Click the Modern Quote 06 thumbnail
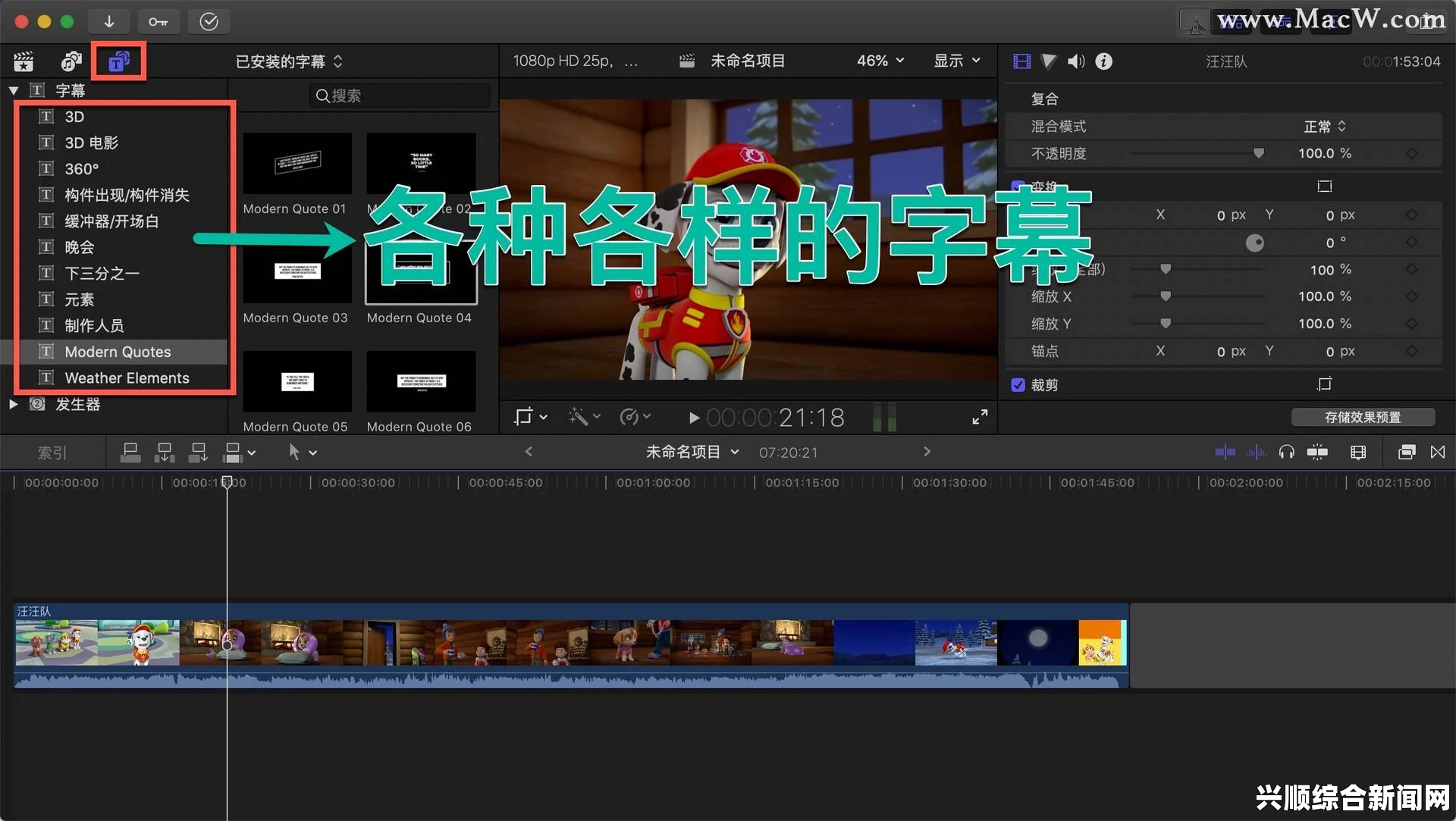 [421, 381]
